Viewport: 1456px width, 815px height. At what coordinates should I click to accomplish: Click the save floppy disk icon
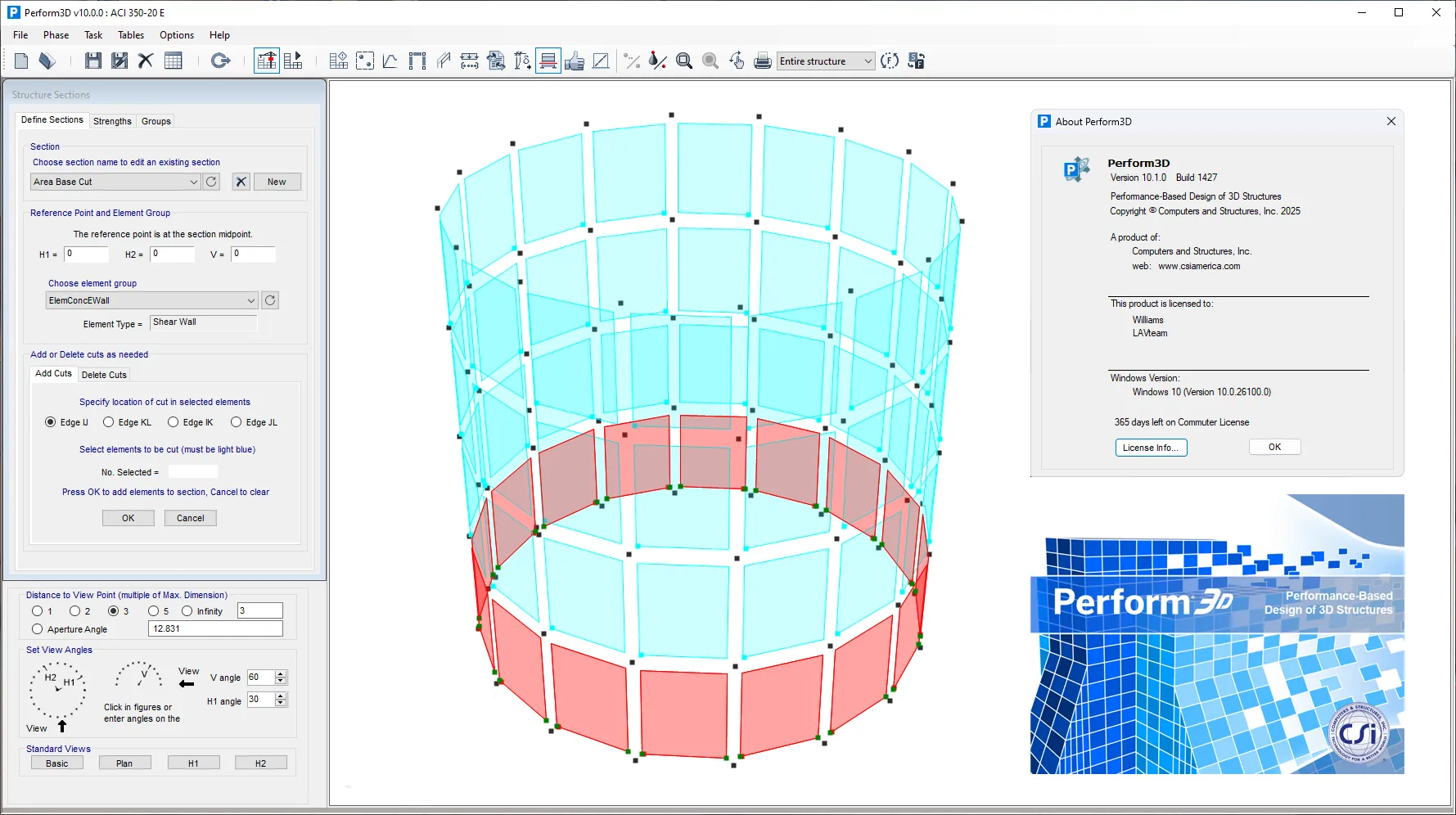93,61
